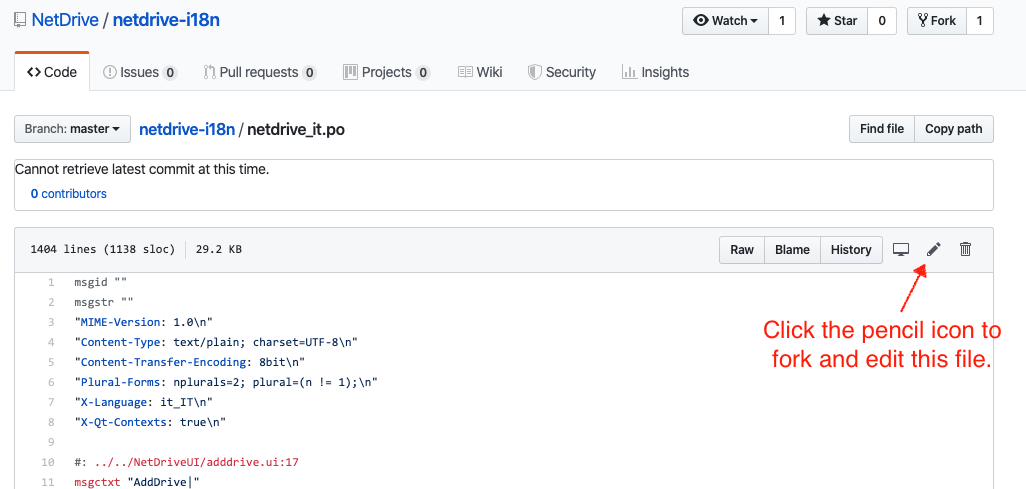The image size is (1026, 489).
Task: Click the 29.2 KB file size
Action: pyautogui.click(x=219, y=249)
